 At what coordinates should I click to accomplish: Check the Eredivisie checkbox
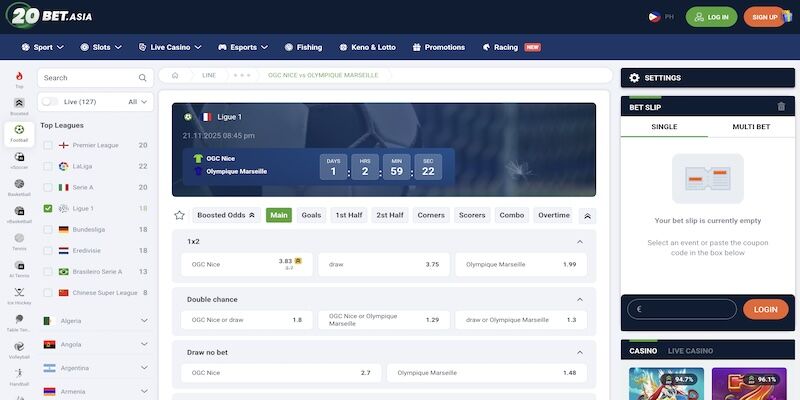click(48, 251)
